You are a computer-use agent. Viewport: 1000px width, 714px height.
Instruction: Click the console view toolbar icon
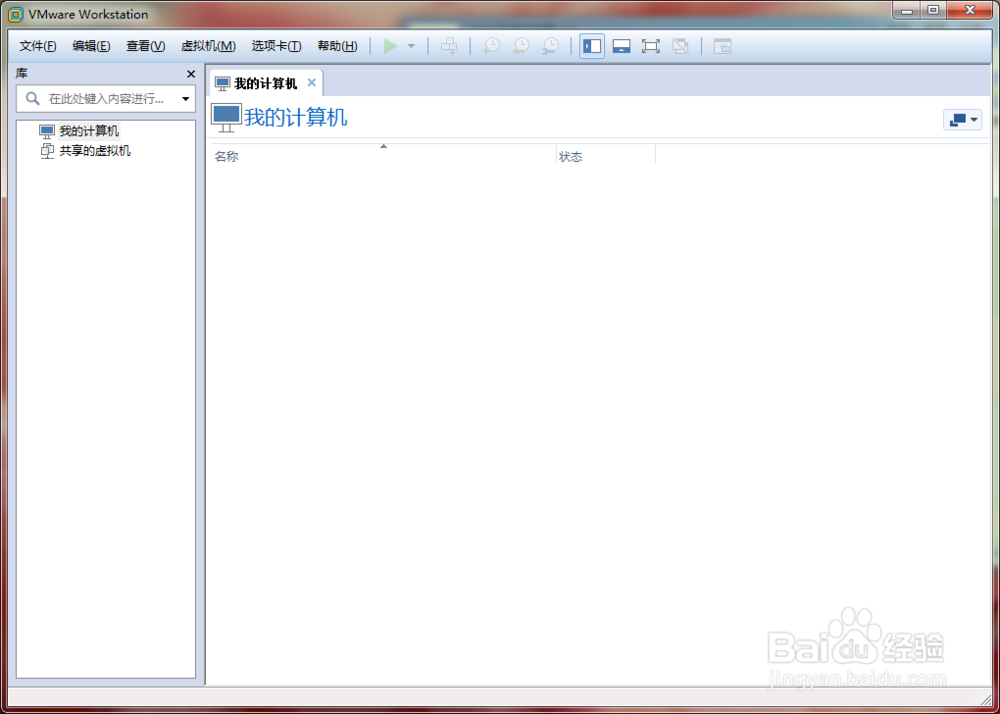pos(722,46)
